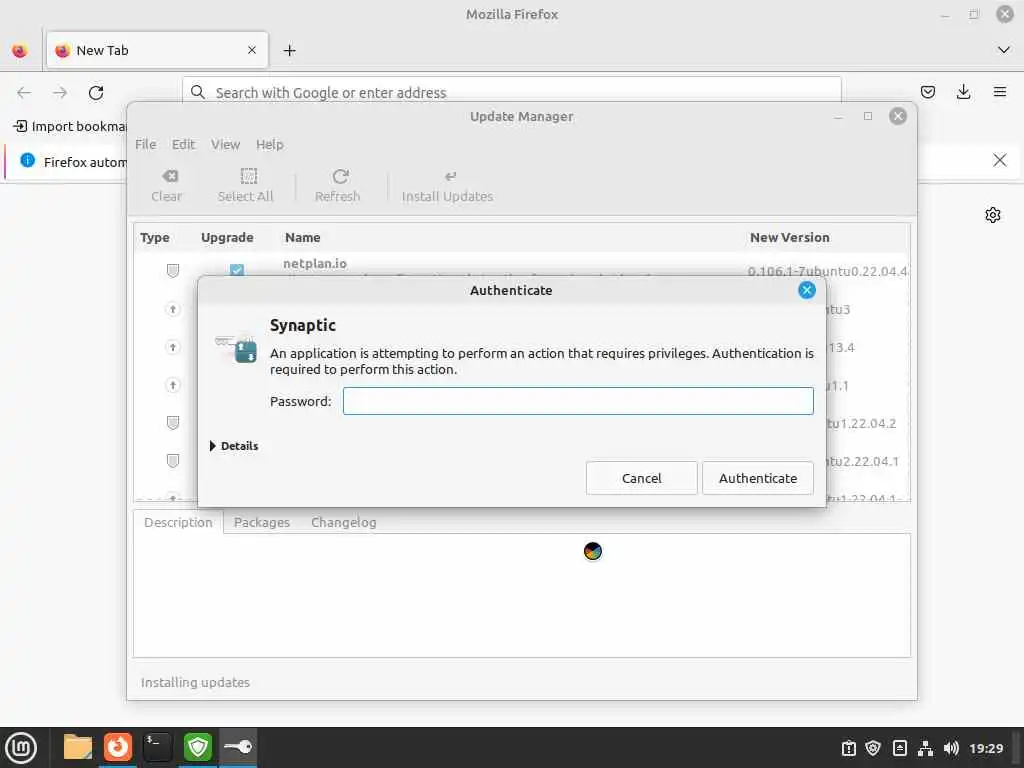The height and width of the screenshot is (768, 1024).
Task: Minimize the Update Manager window
Action: (839, 116)
